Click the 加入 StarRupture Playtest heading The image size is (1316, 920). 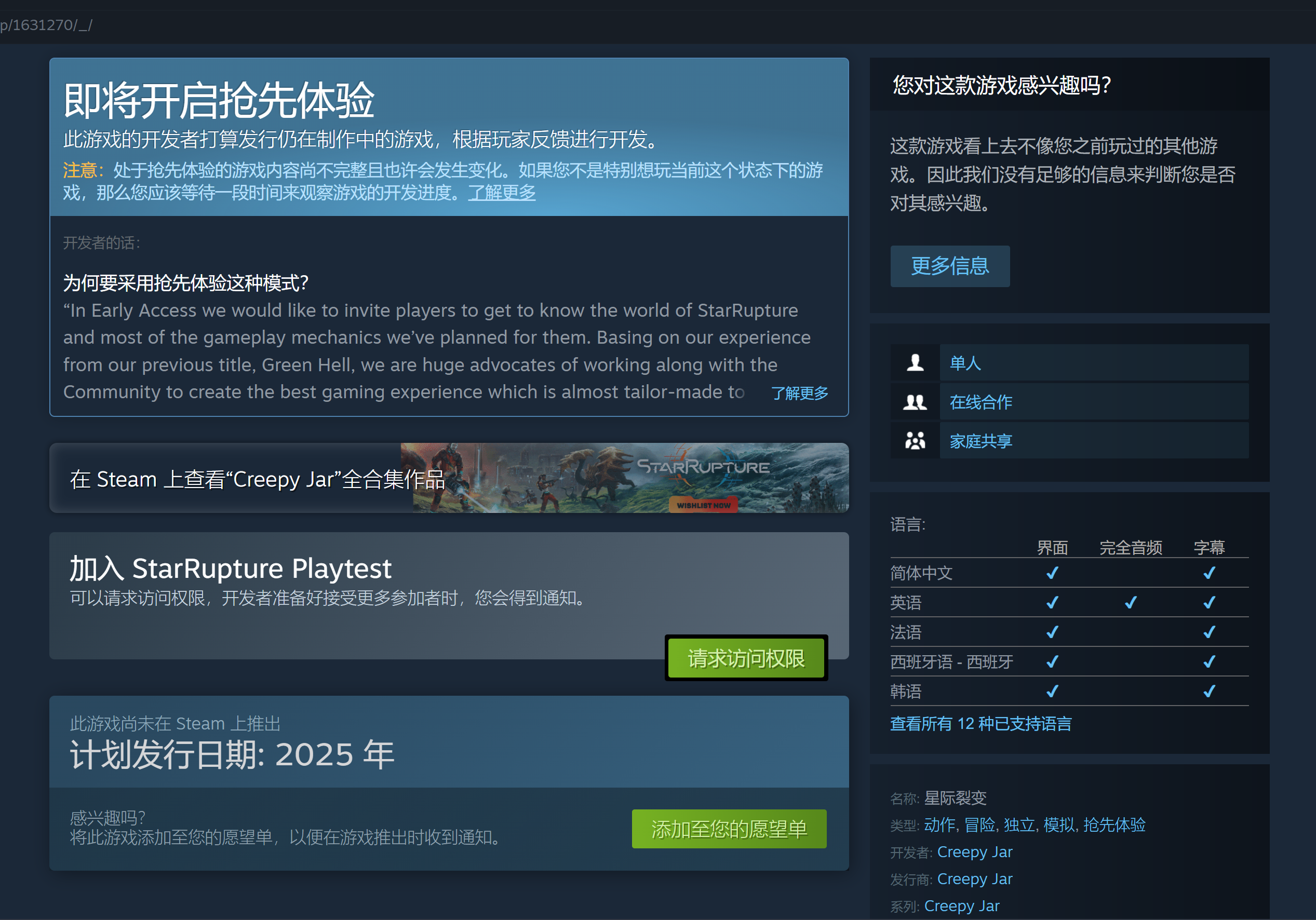pyautogui.click(x=231, y=569)
